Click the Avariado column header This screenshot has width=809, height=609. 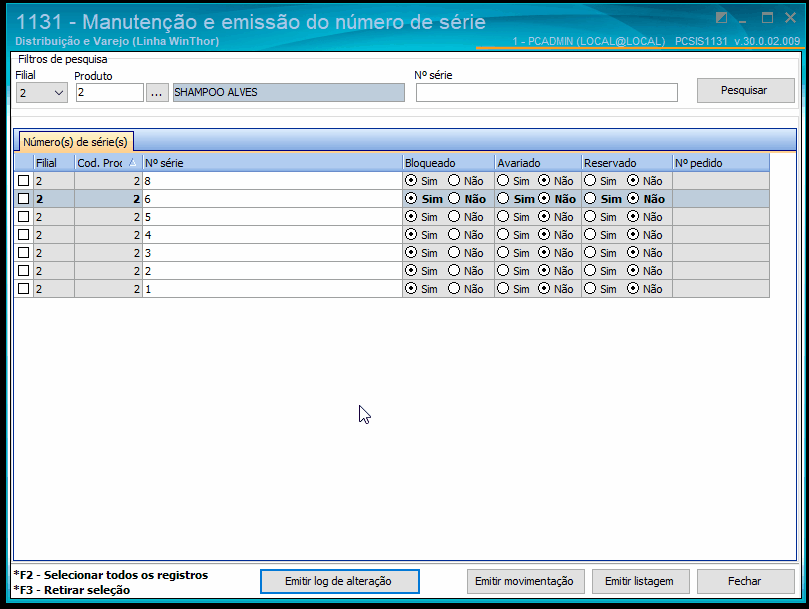[538, 163]
